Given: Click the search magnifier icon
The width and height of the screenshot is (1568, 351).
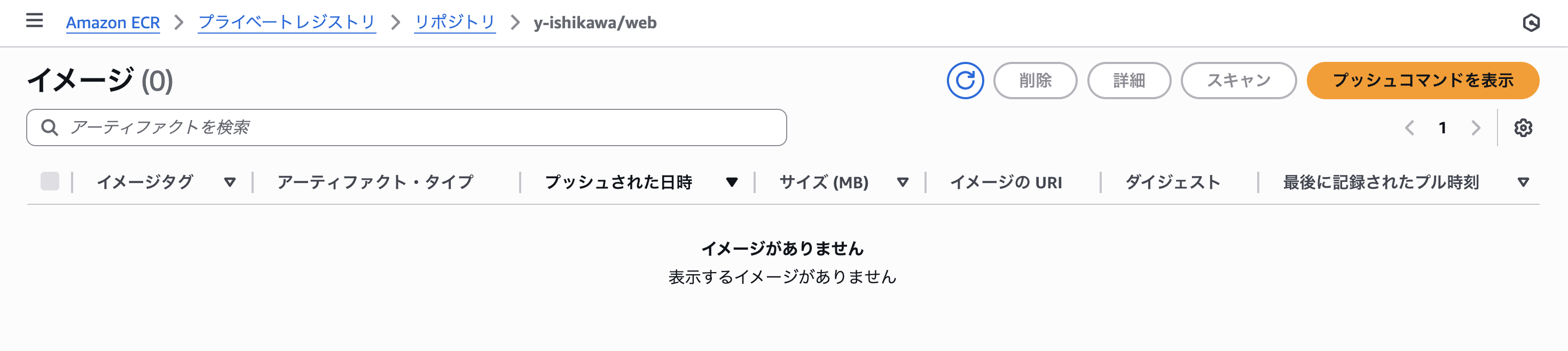Looking at the screenshot, I should coord(49,127).
